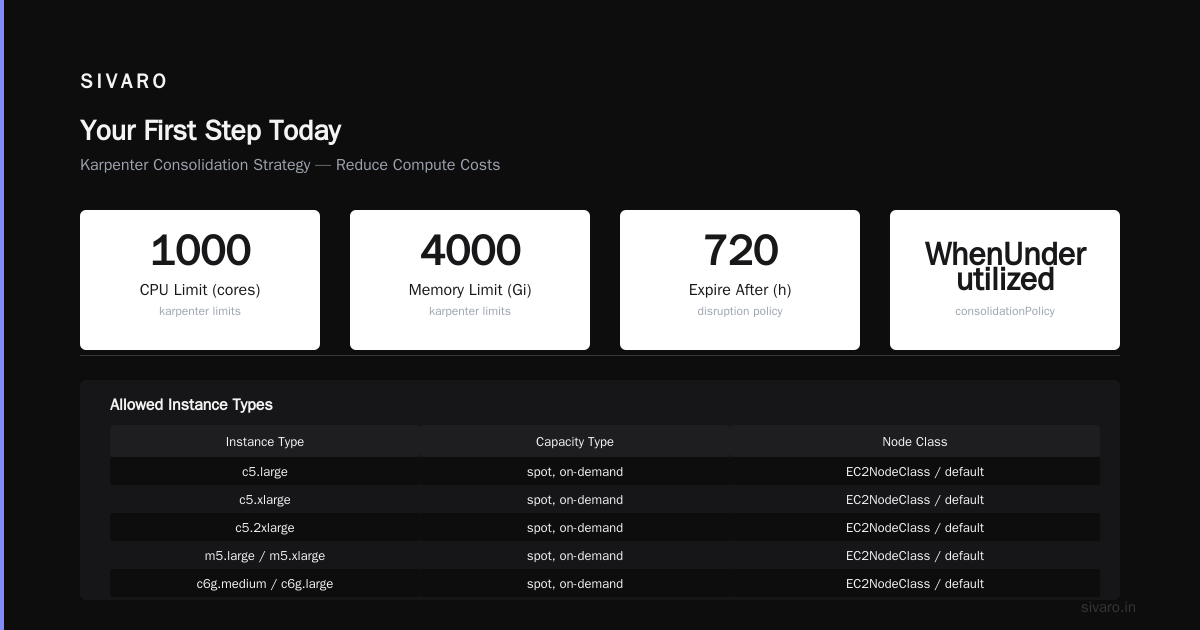Screen dimensions: 1200x630
Task: Open the 1000 CPU Limit card
Action: coord(200,280)
